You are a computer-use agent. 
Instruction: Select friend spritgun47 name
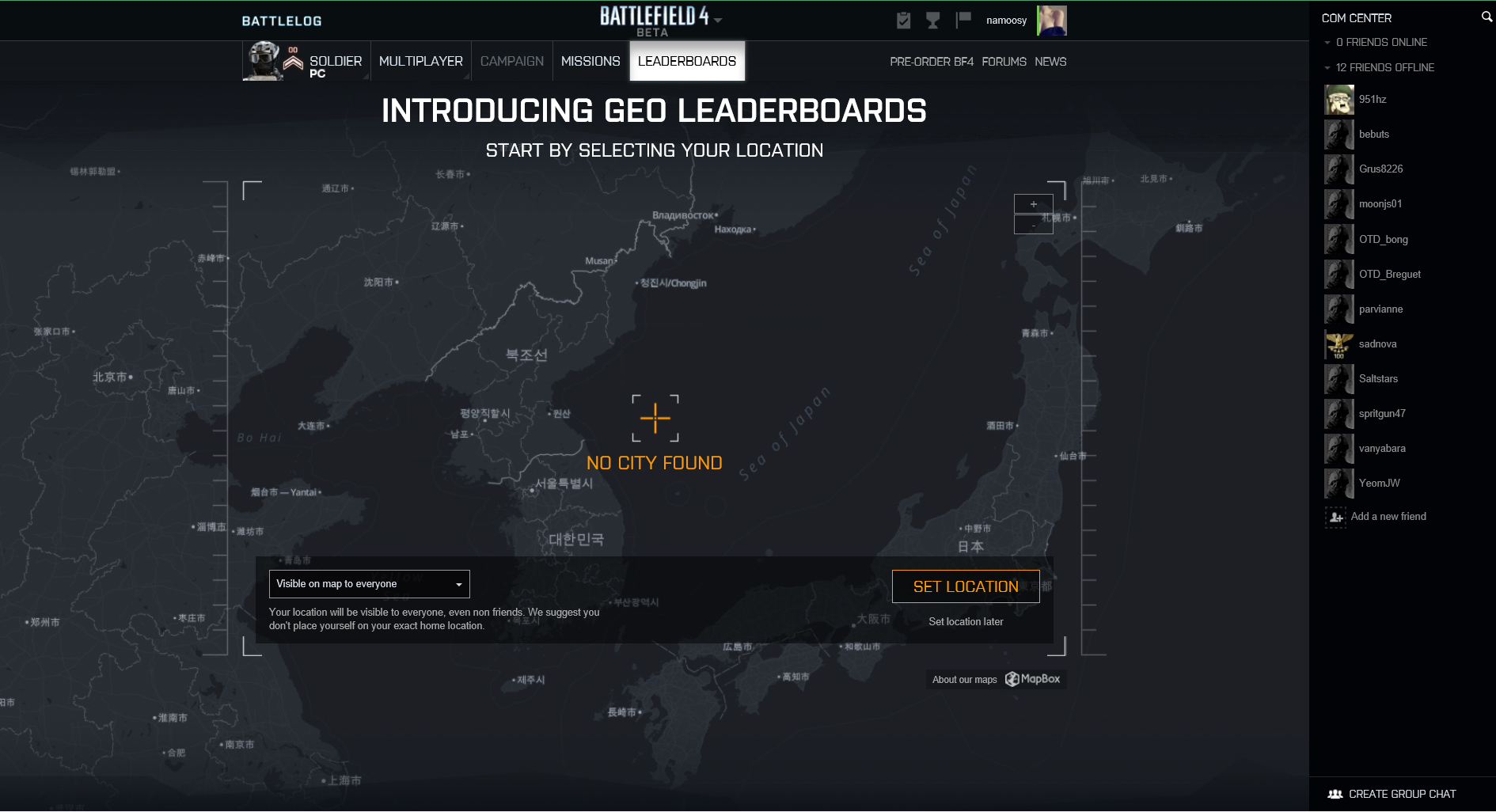[1383, 414]
